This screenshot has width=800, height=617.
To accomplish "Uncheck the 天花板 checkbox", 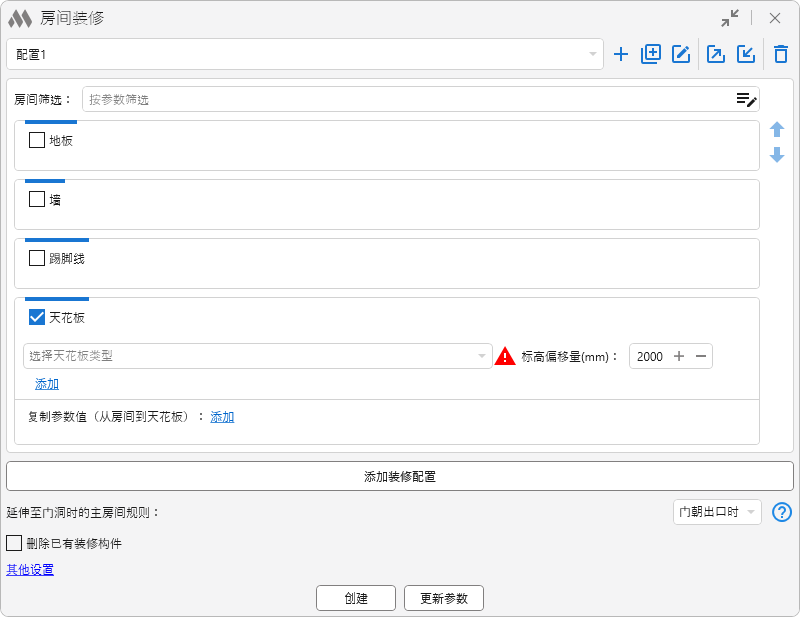I will [37, 317].
